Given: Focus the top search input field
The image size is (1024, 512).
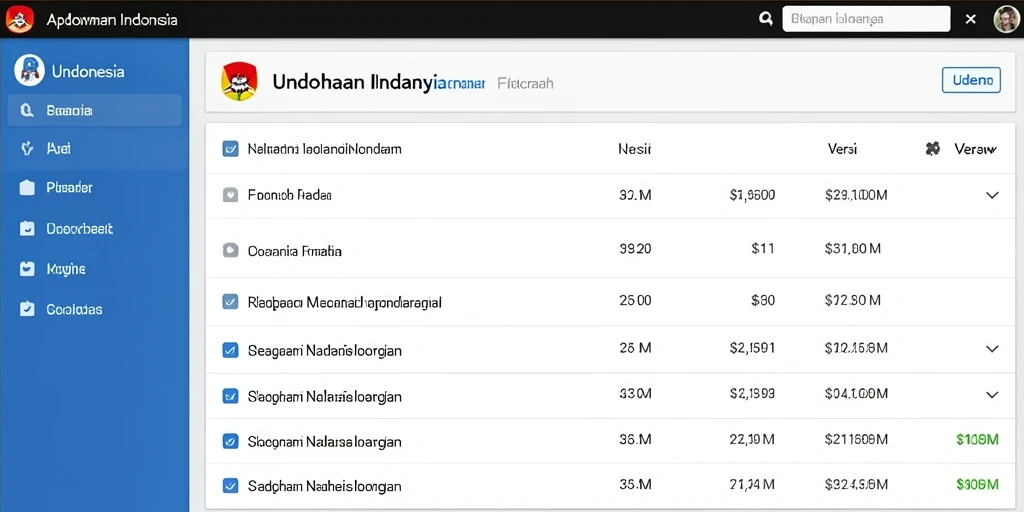Looking at the screenshot, I should (x=866, y=19).
